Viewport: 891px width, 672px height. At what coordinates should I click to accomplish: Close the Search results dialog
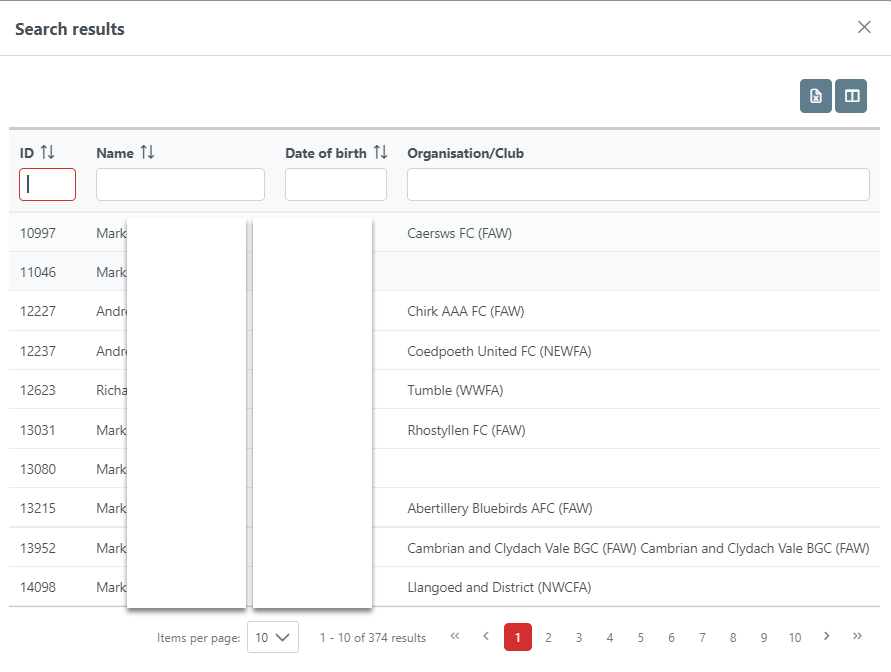coord(864,27)
